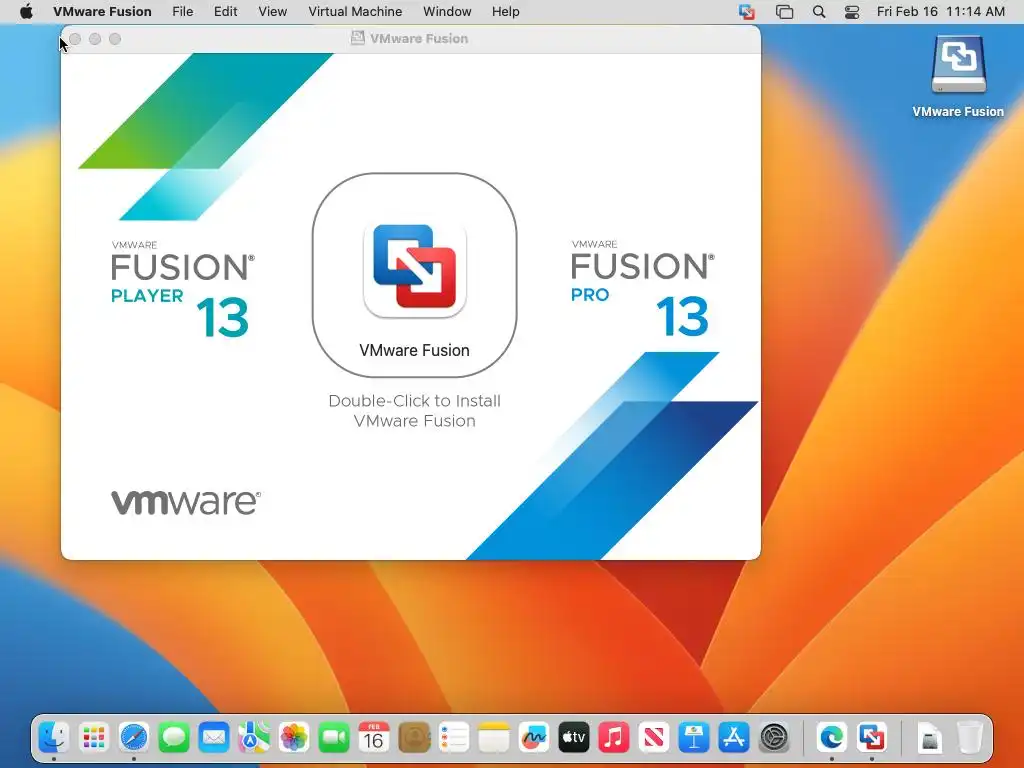Open the VMware Fusion disk icon on desktop

tap(958, 65)
